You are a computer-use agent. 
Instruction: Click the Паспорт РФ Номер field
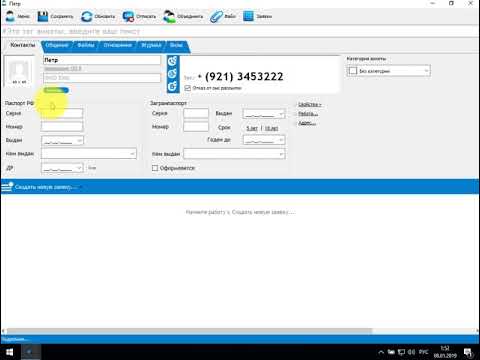click(62, 126)
